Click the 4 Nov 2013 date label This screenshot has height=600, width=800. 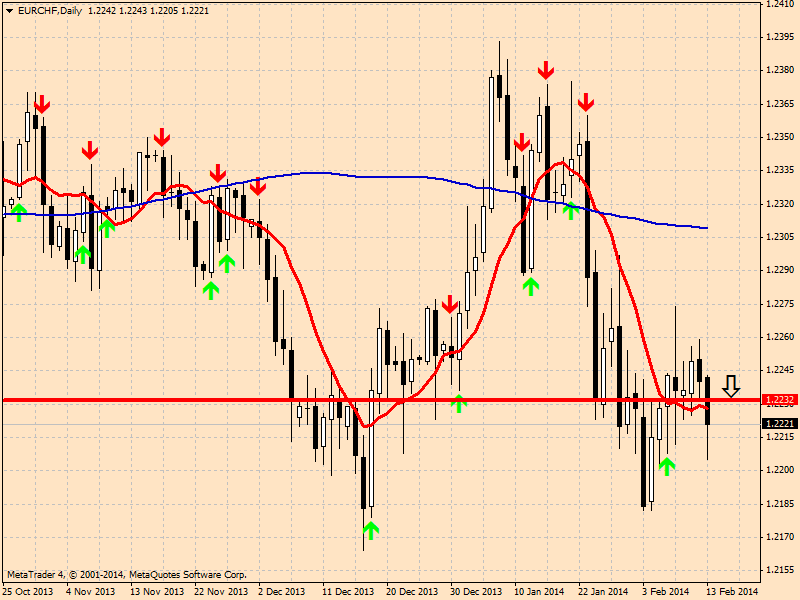[91, 592]
